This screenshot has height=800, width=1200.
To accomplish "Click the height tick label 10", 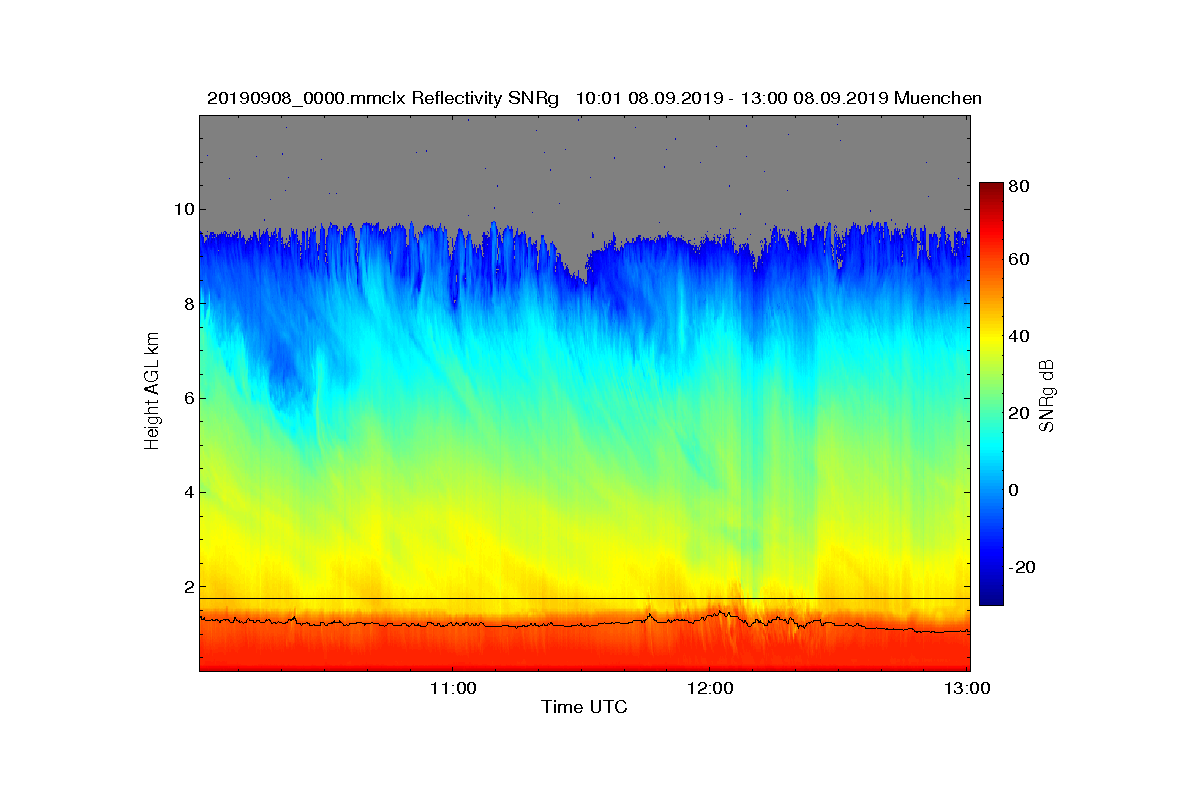I will (183, 209).
